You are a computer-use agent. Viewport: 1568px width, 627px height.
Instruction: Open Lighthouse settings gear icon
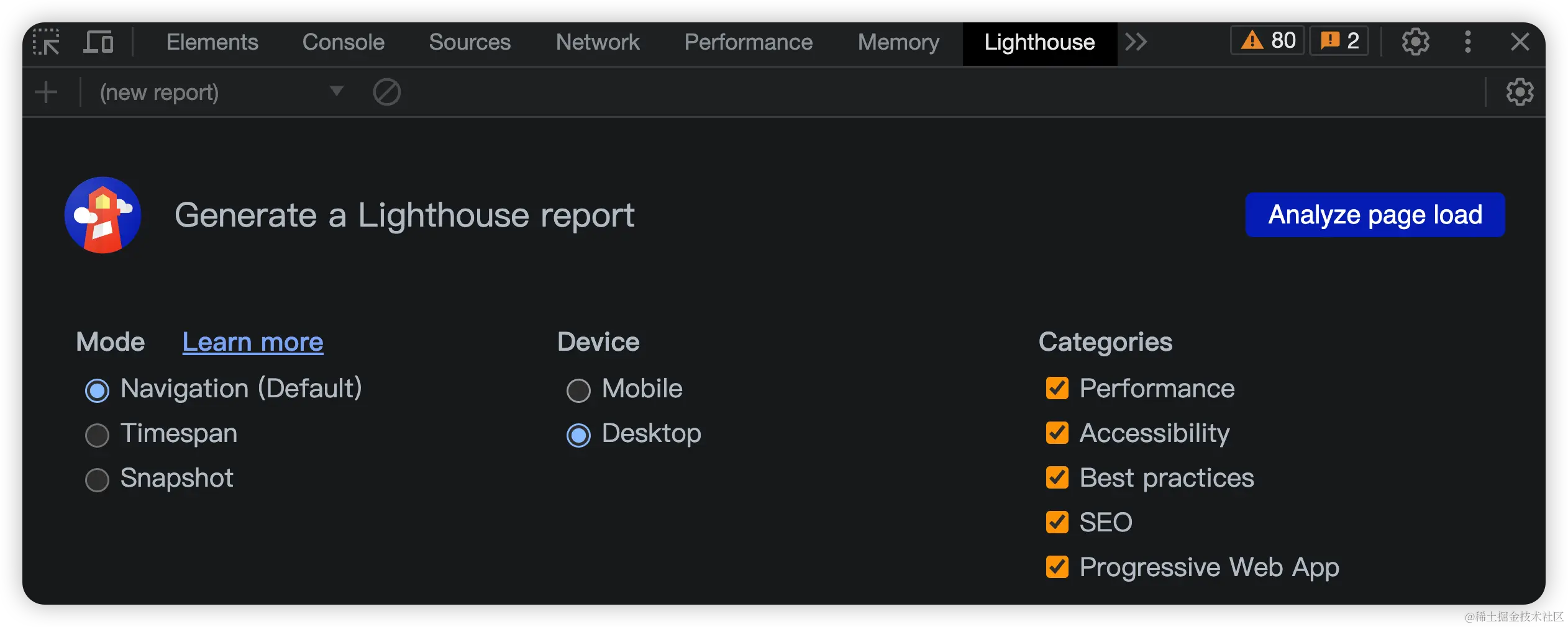(1520, 92)
